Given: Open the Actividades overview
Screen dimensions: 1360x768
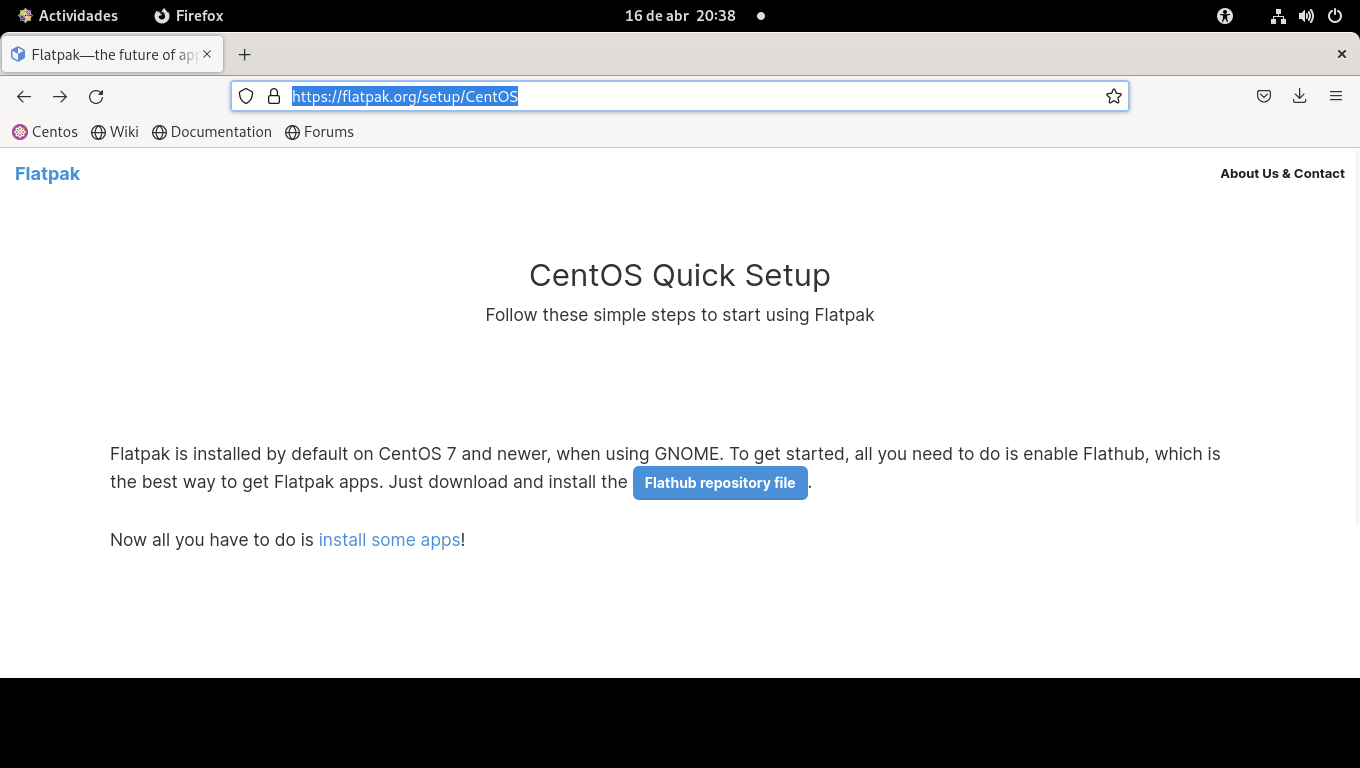Looking at the screenshot, I should click(68, 16).
